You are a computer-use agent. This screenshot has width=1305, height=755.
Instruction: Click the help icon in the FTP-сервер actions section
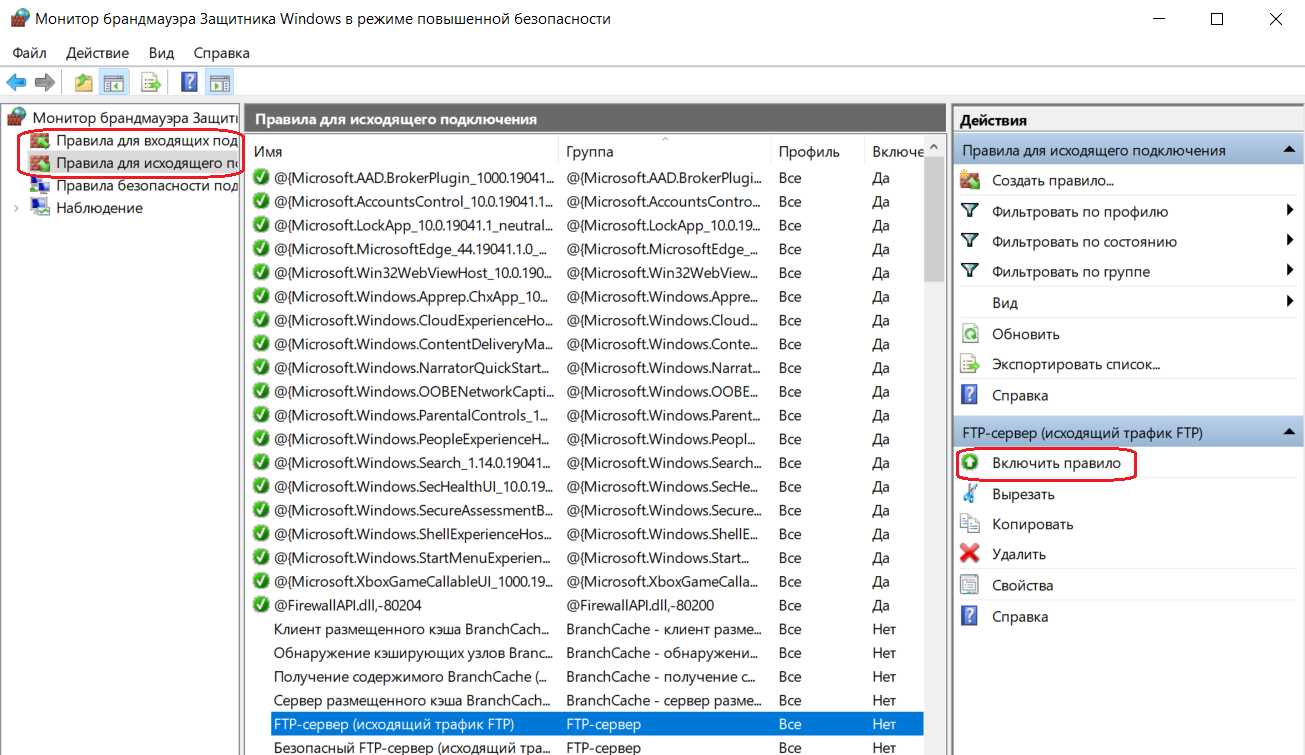click(x=969, y=616)
